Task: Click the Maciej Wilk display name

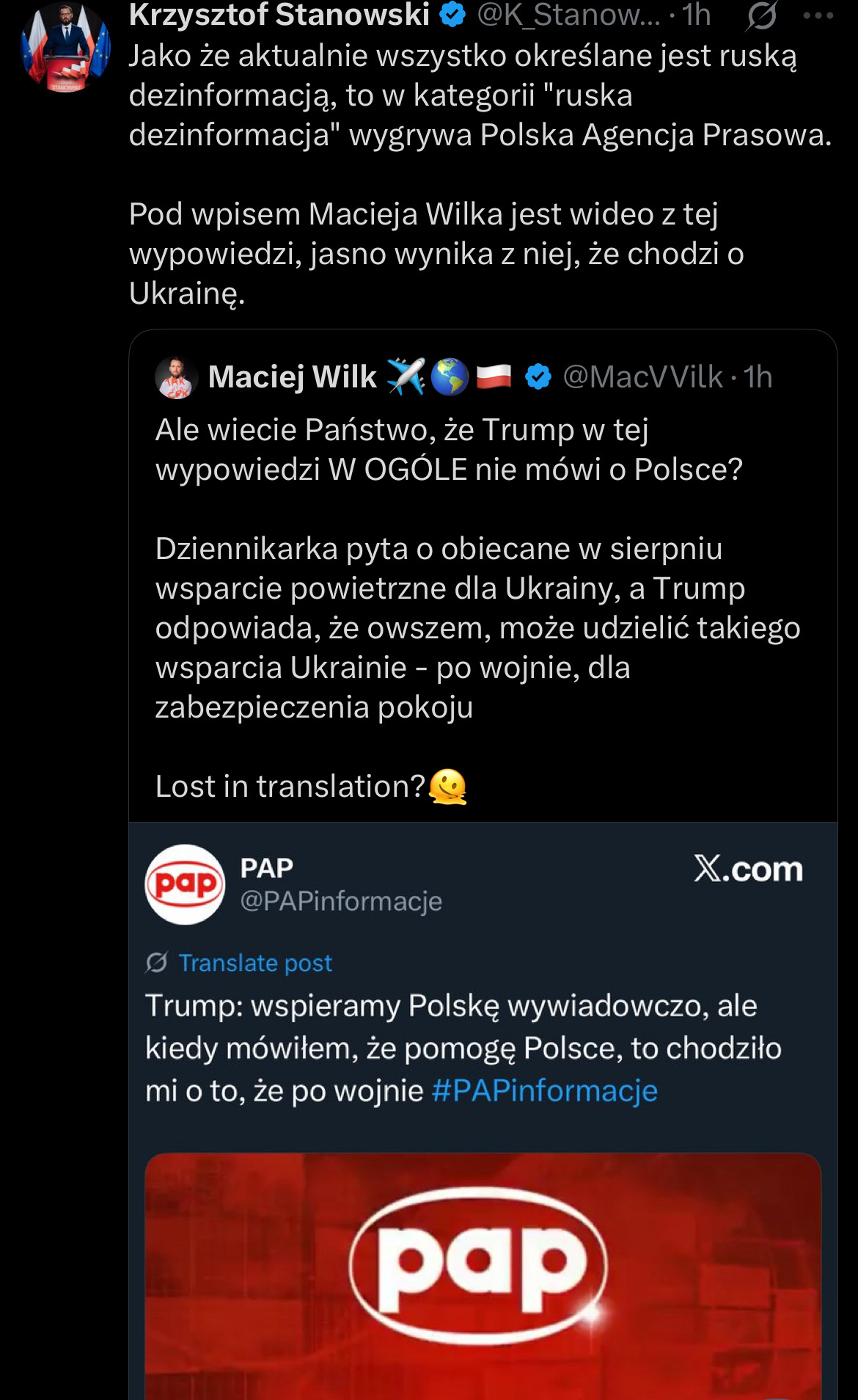Action: (x=292, y=377)
